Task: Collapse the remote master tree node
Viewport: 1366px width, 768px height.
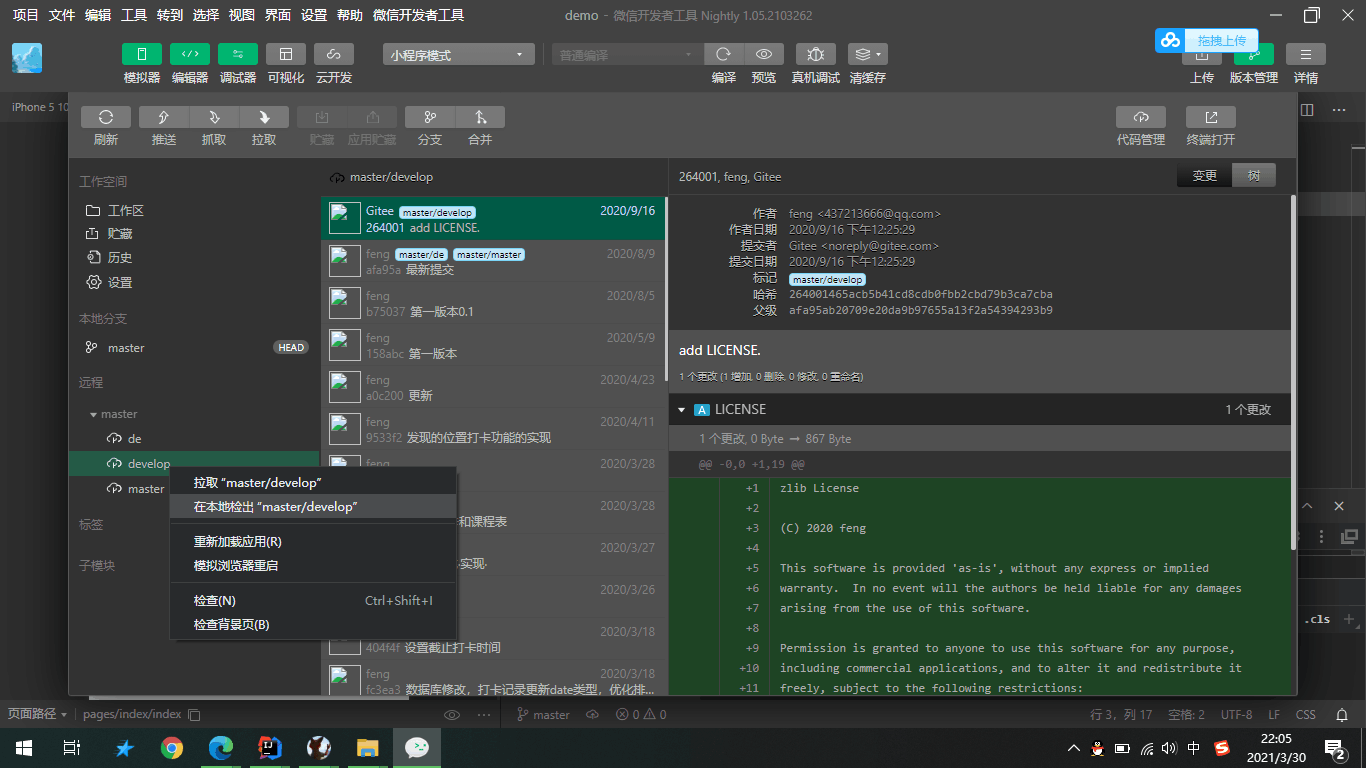Action: coord(93,414)
